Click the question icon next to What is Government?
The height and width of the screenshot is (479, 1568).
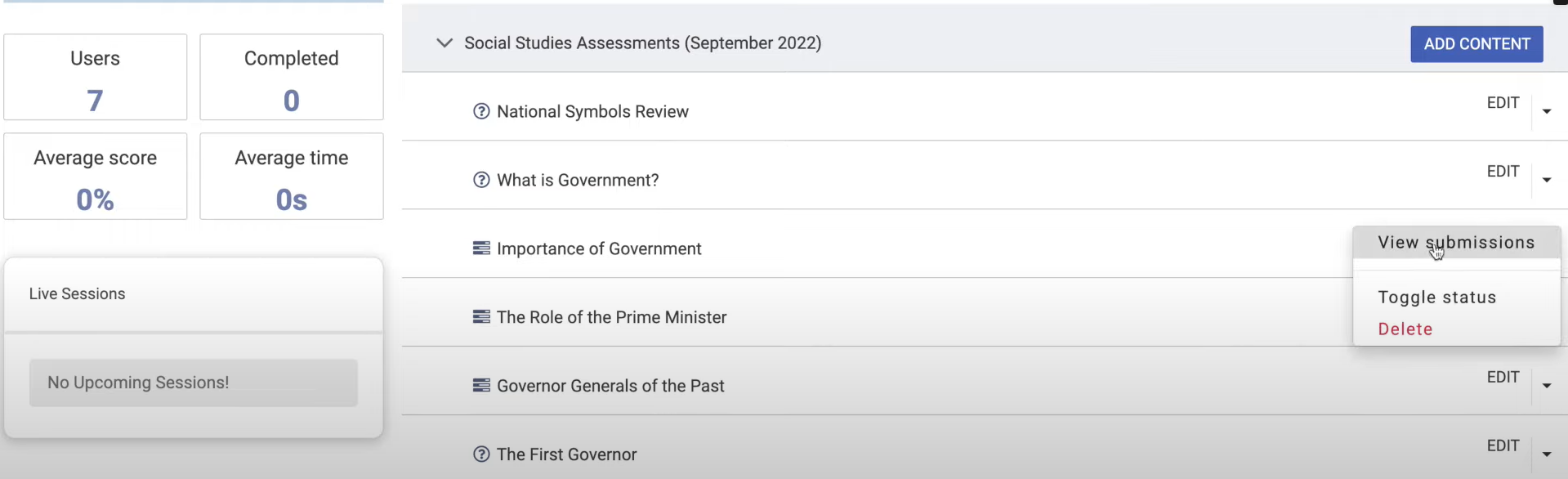[x=481, y=180]
